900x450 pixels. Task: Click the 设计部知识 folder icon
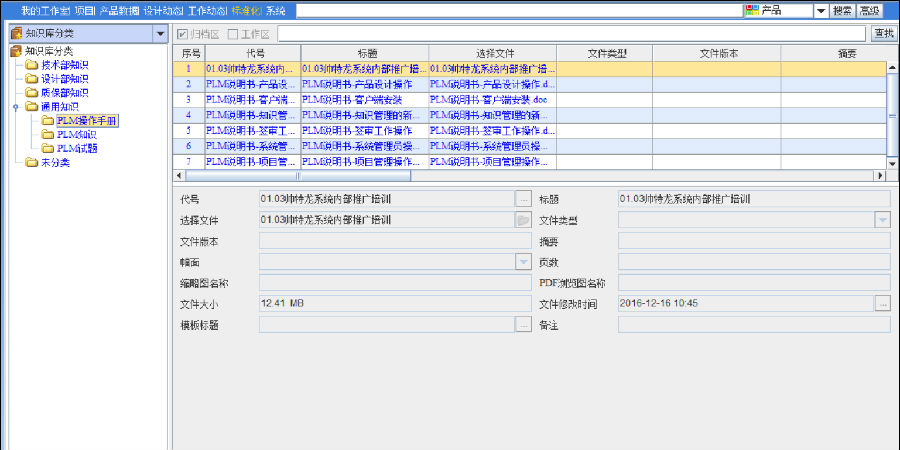point(32,79)
